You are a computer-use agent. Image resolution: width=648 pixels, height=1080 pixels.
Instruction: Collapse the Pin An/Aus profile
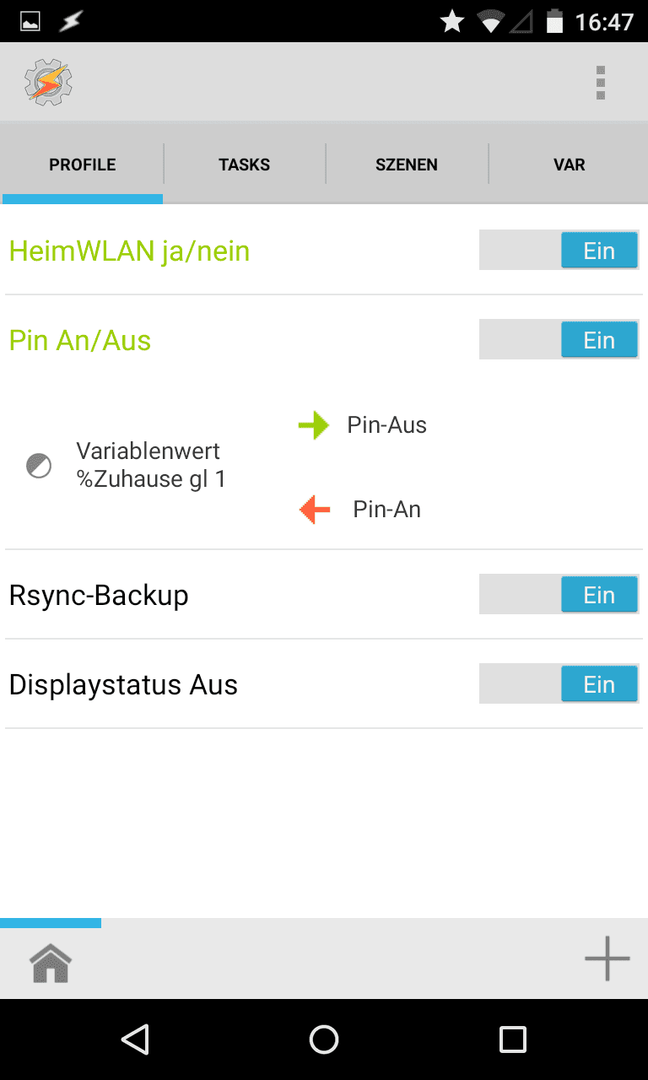pyautogui.click(x=80, y=340)
